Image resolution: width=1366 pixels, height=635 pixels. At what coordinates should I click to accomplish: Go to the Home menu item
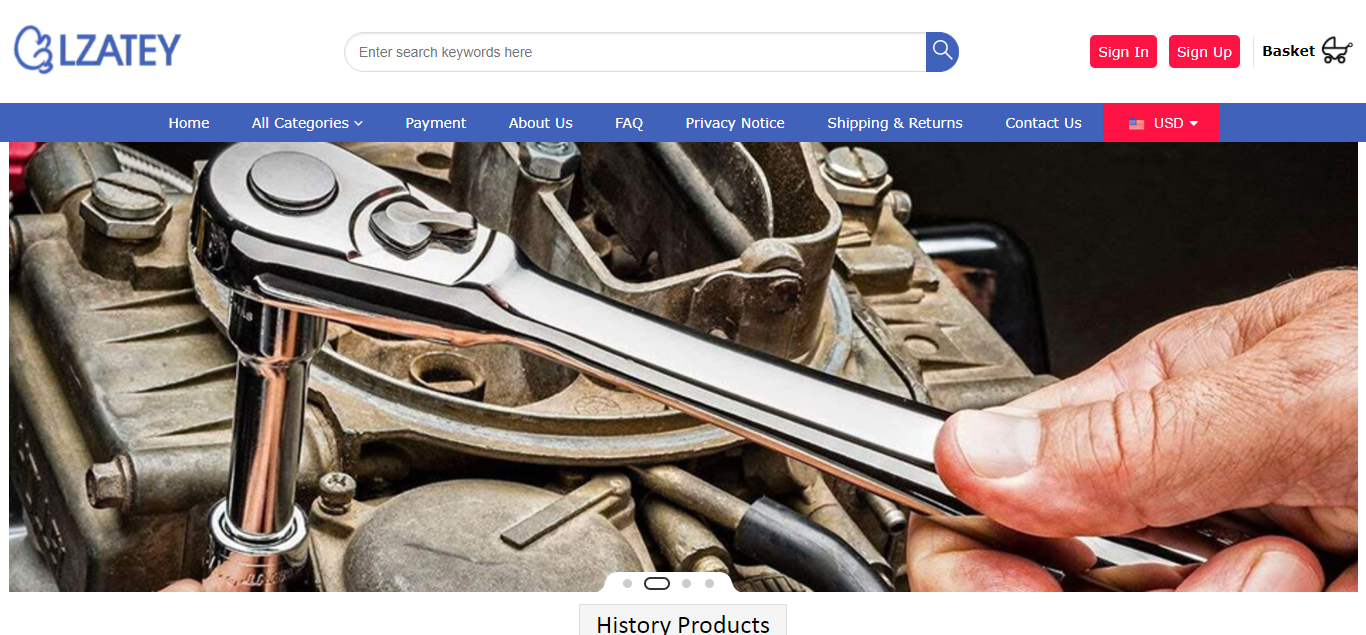(189, 123)
